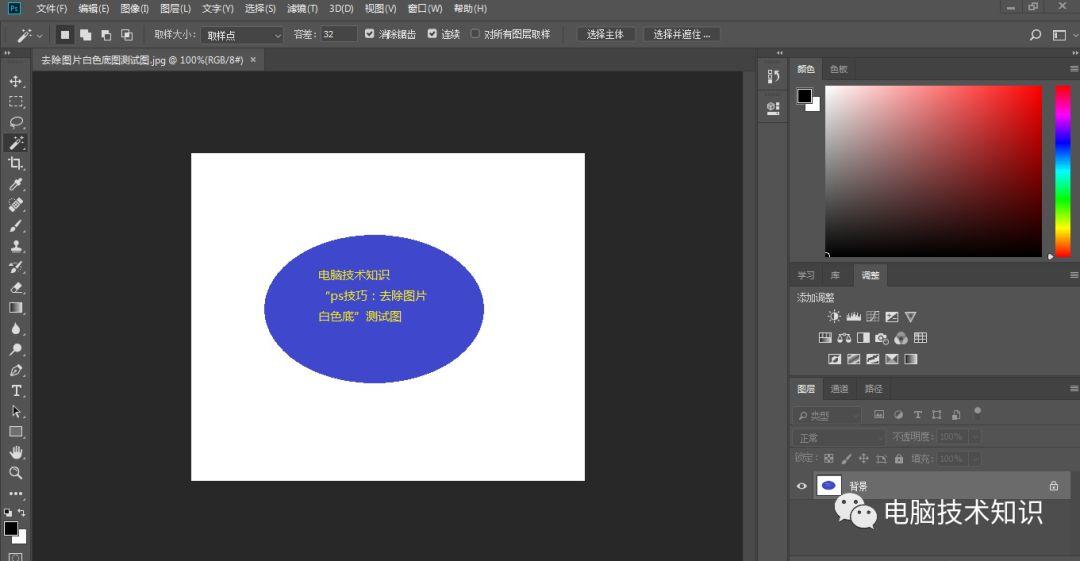Screen dimensions: 1080x561
Task: Open the 取样大小 sample size dropdown
Action: pos(242,35)
